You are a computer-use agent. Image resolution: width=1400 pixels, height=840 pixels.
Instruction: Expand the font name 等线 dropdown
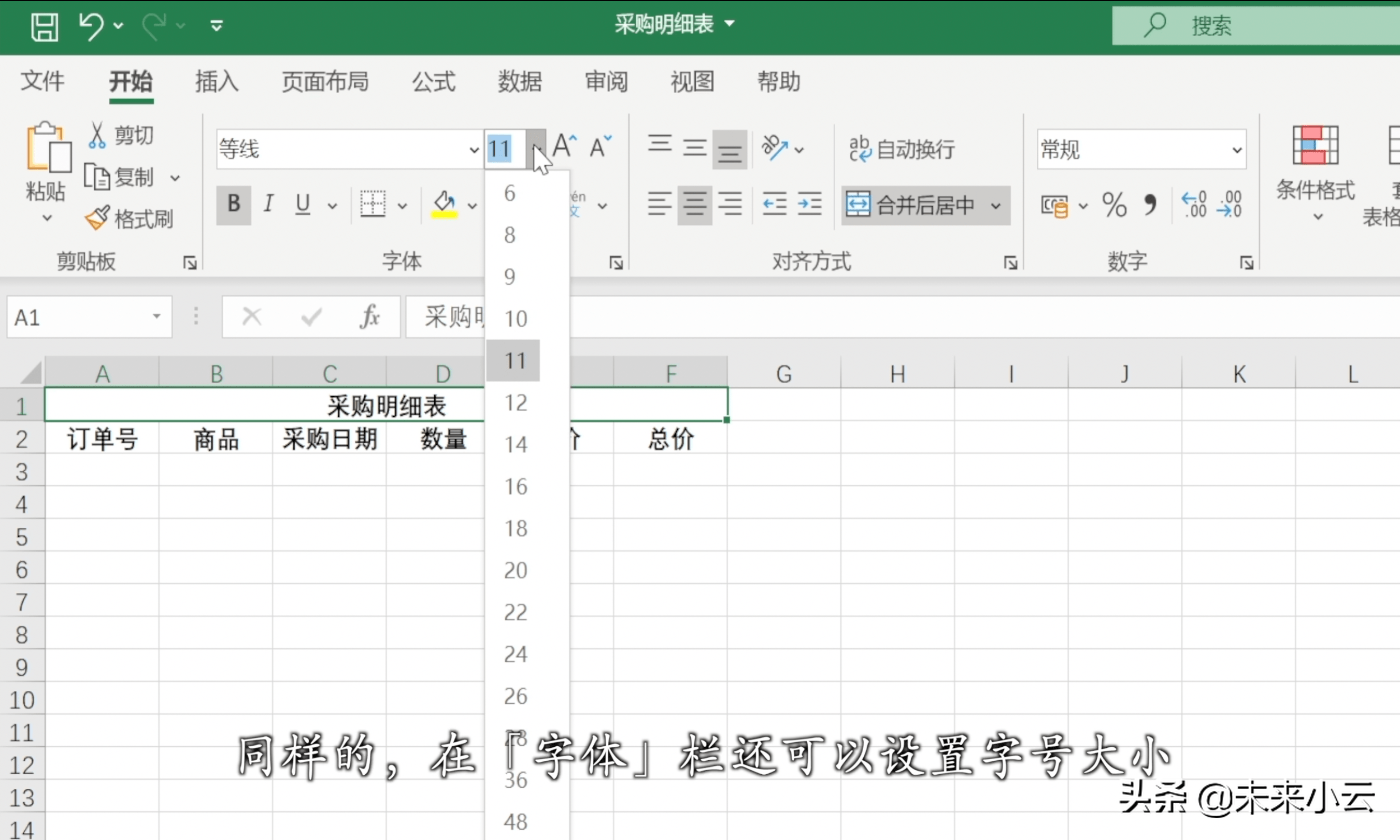click(474, 150)
